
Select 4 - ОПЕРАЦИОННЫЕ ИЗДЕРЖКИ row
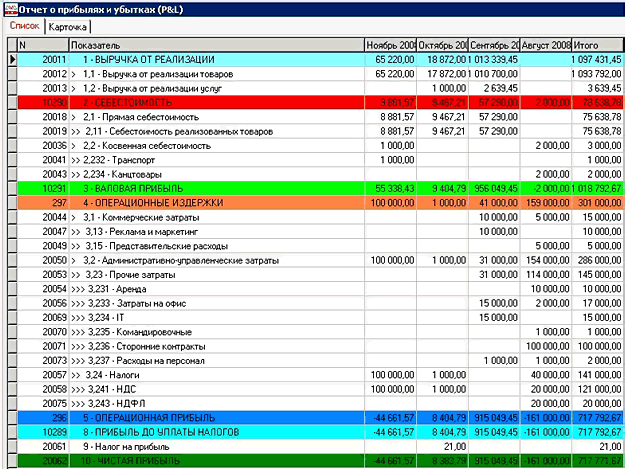tap(320, 203)
